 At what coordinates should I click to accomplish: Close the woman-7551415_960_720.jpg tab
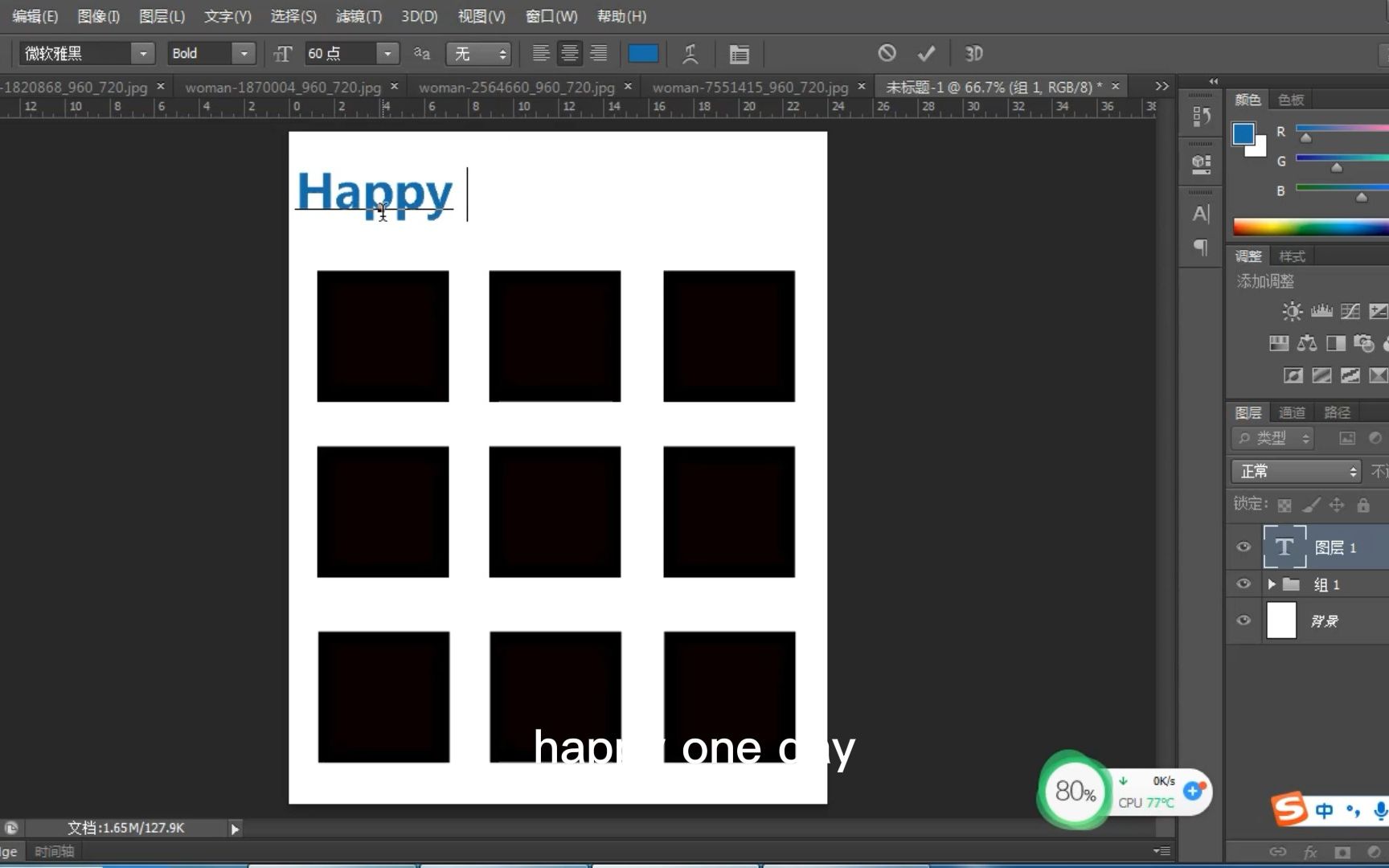(862, 86)
